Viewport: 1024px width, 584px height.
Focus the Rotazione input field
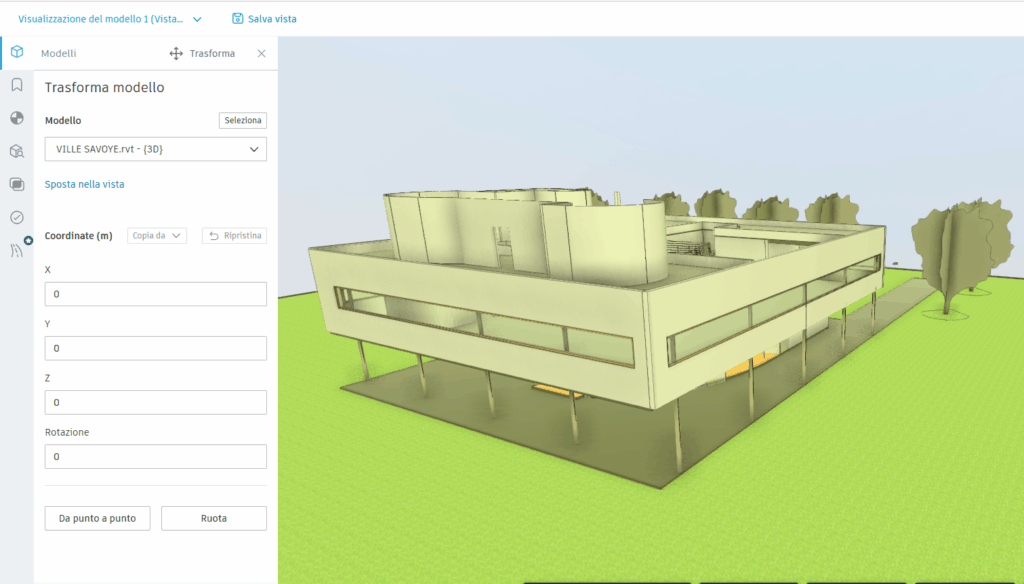point(155,456)
